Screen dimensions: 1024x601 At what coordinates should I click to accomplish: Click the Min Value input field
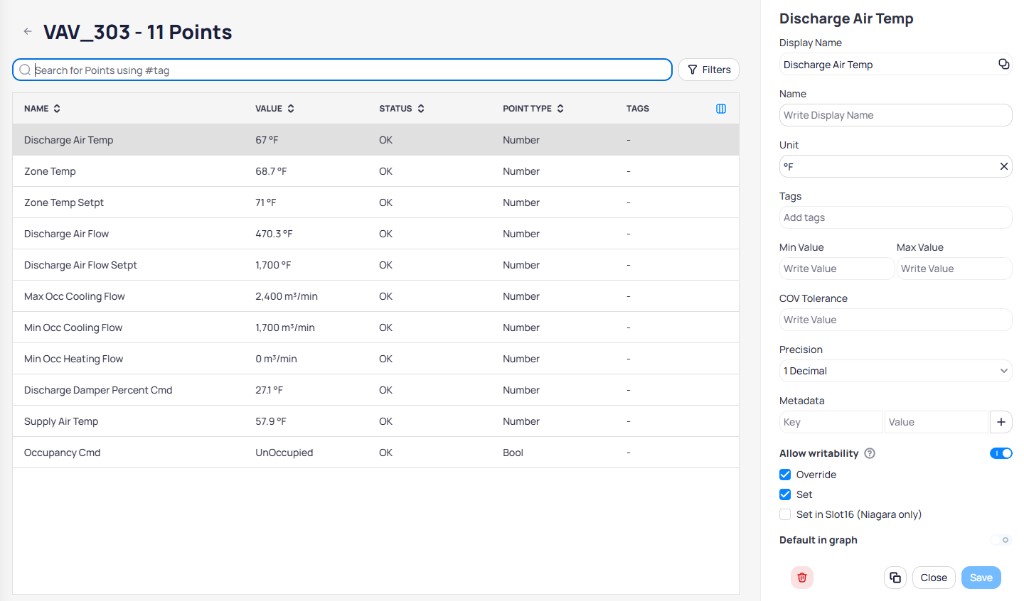[836, 268]
